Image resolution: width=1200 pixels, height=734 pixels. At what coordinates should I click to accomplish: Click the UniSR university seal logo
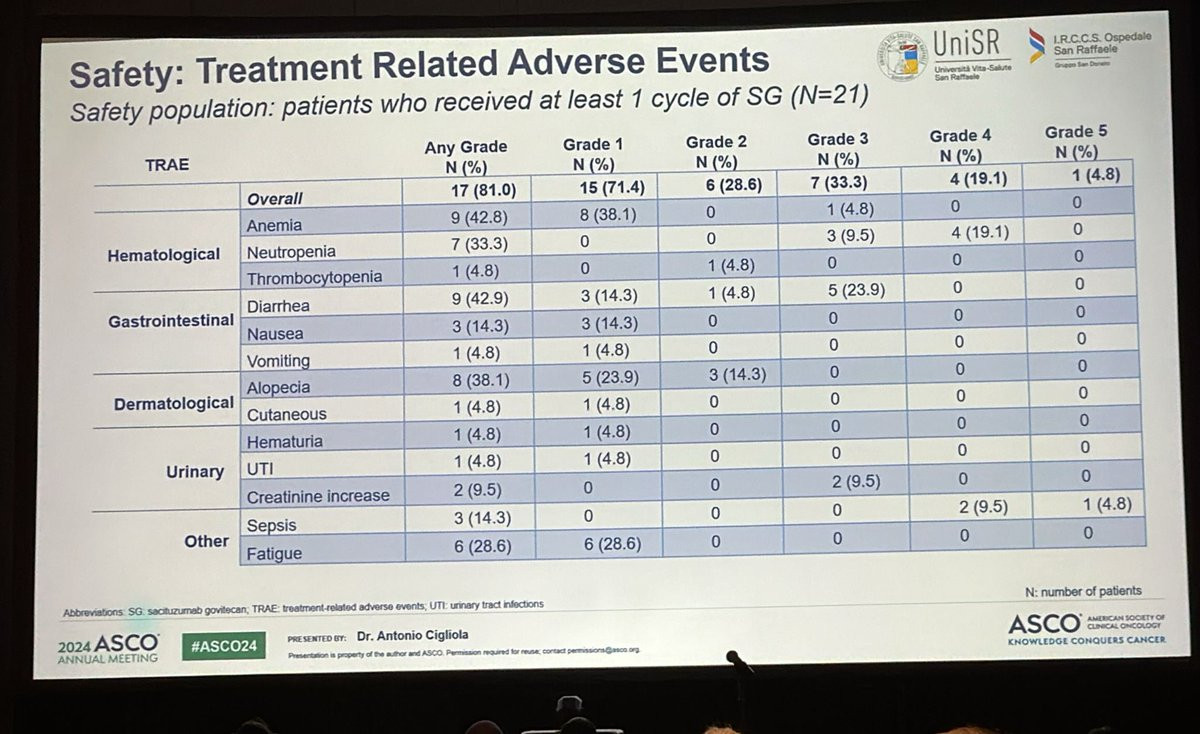(903, 55)
